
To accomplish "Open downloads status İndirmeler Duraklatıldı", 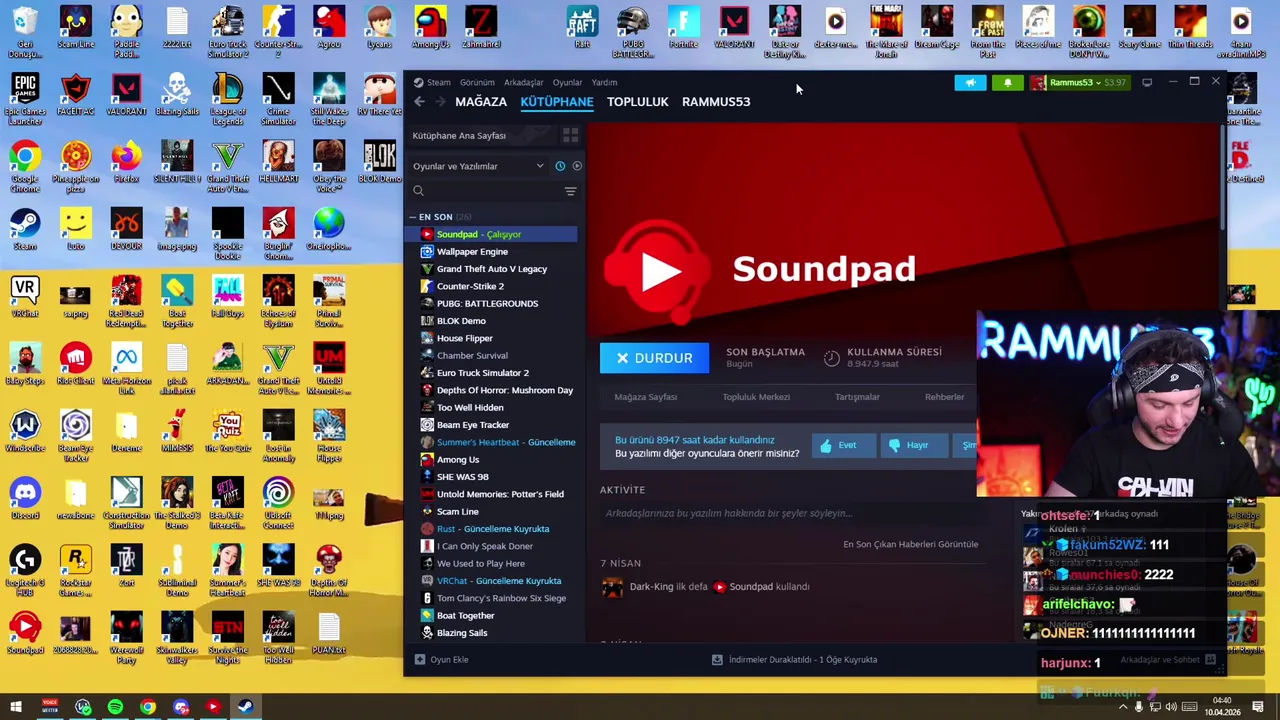I will (x=794, y=659).
